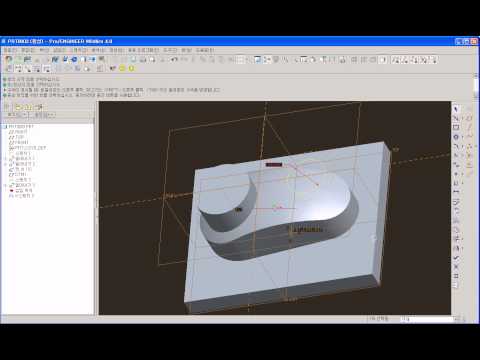The width and height of the screenshot is (480, 360).
Task: Click the highlighted dimension value box in sketch
Action: 274,164
